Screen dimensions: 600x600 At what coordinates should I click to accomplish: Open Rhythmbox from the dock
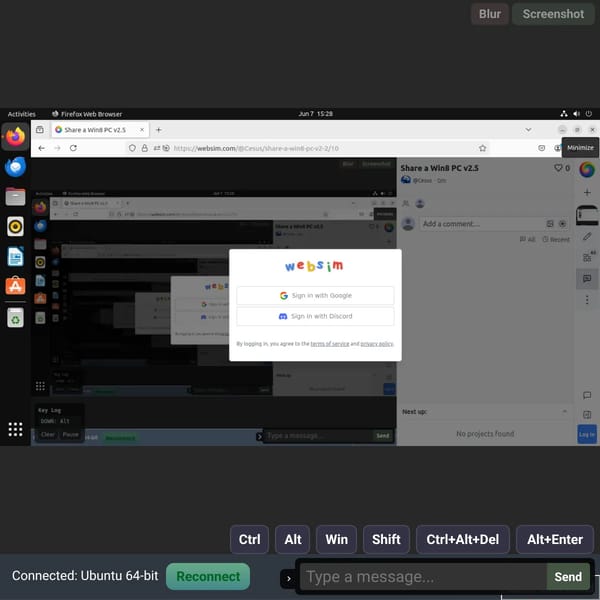coord(15,227)
